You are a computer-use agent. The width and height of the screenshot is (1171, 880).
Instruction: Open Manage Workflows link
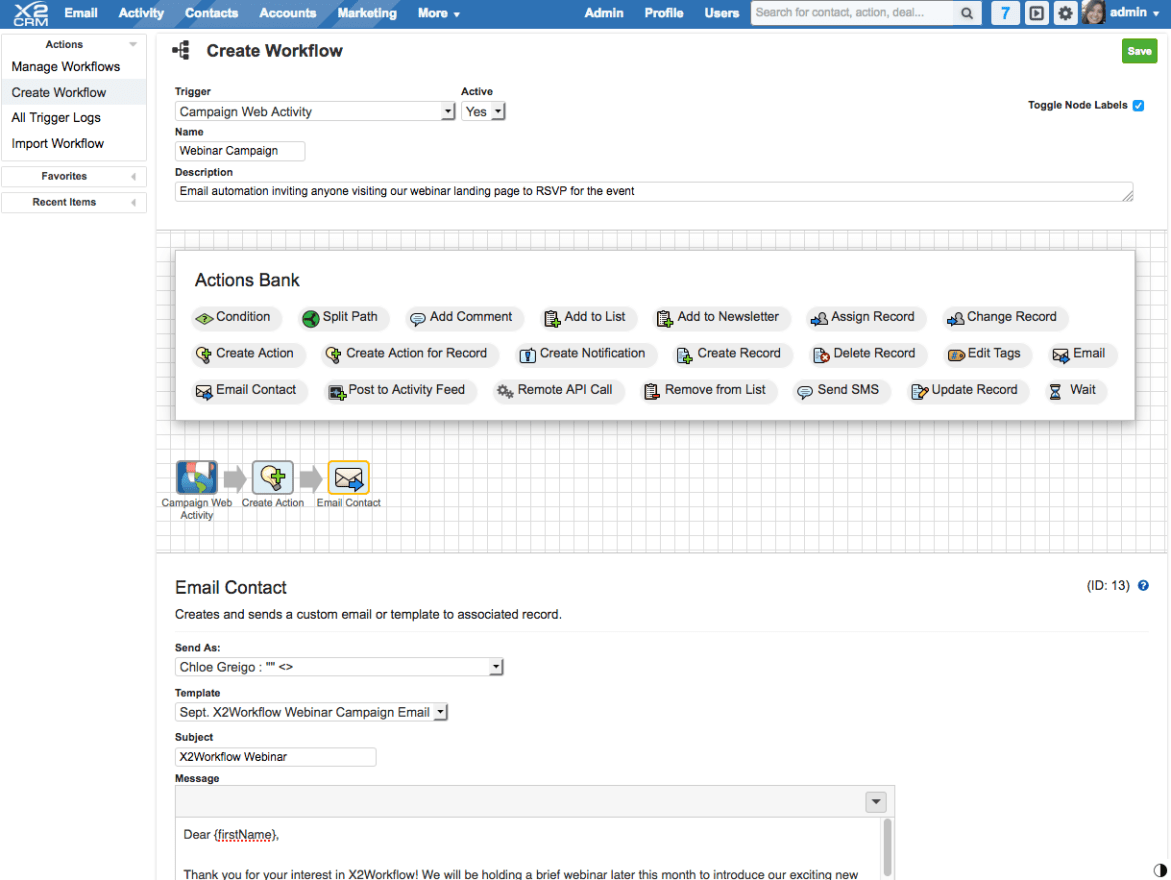pyautogui.click(x=66, y=66)
